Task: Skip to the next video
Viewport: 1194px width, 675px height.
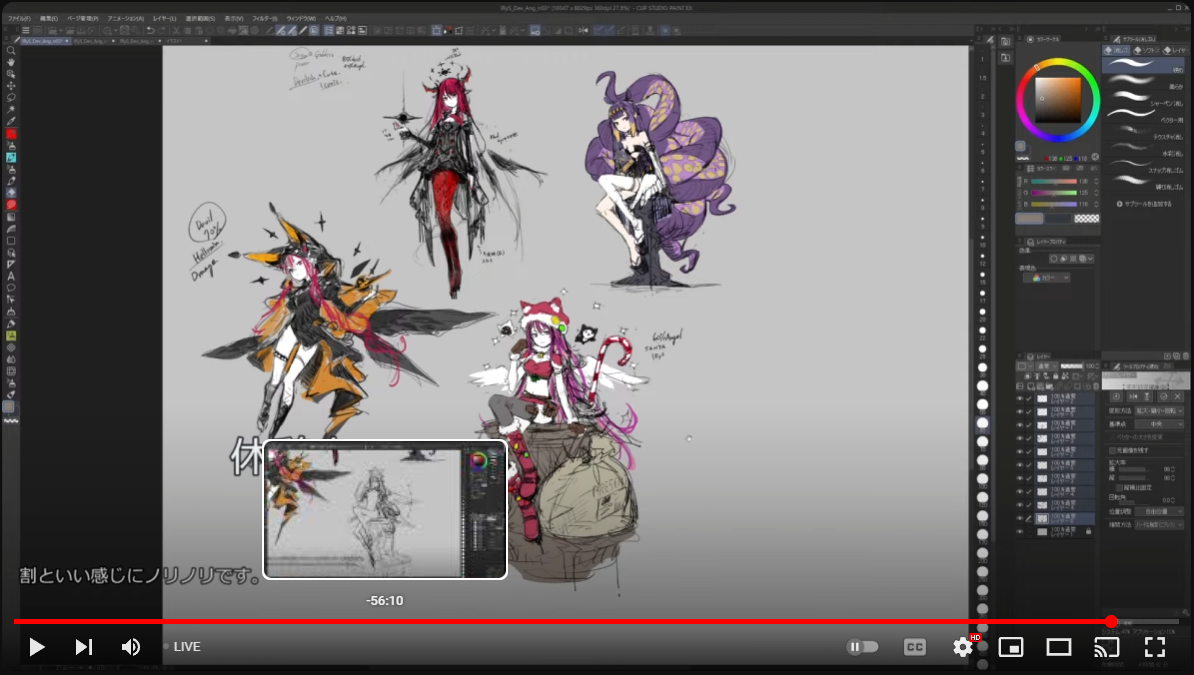Action: [x=84, y=647]
